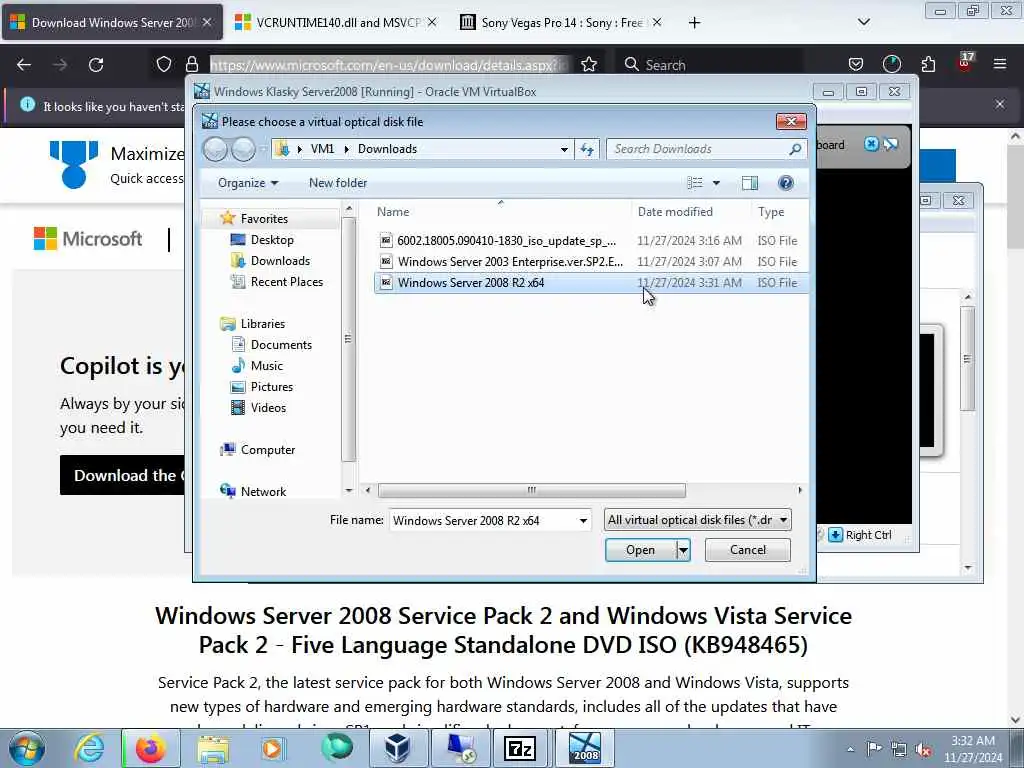Click the bookmark star in address bar

click(588, 64)
